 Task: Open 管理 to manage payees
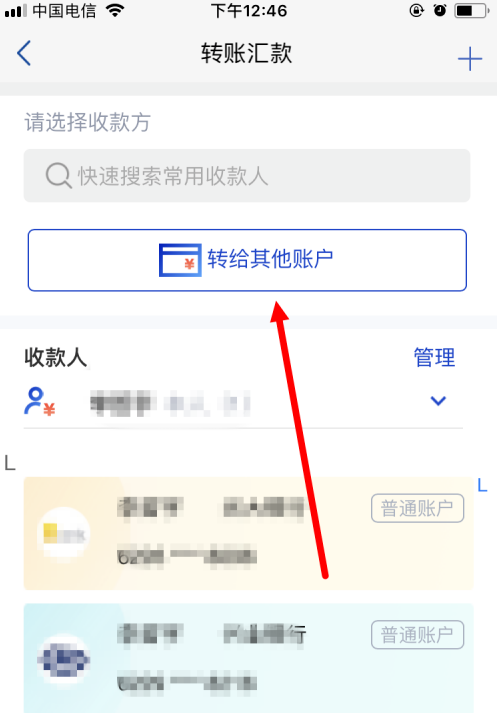[x=434, y=357]
